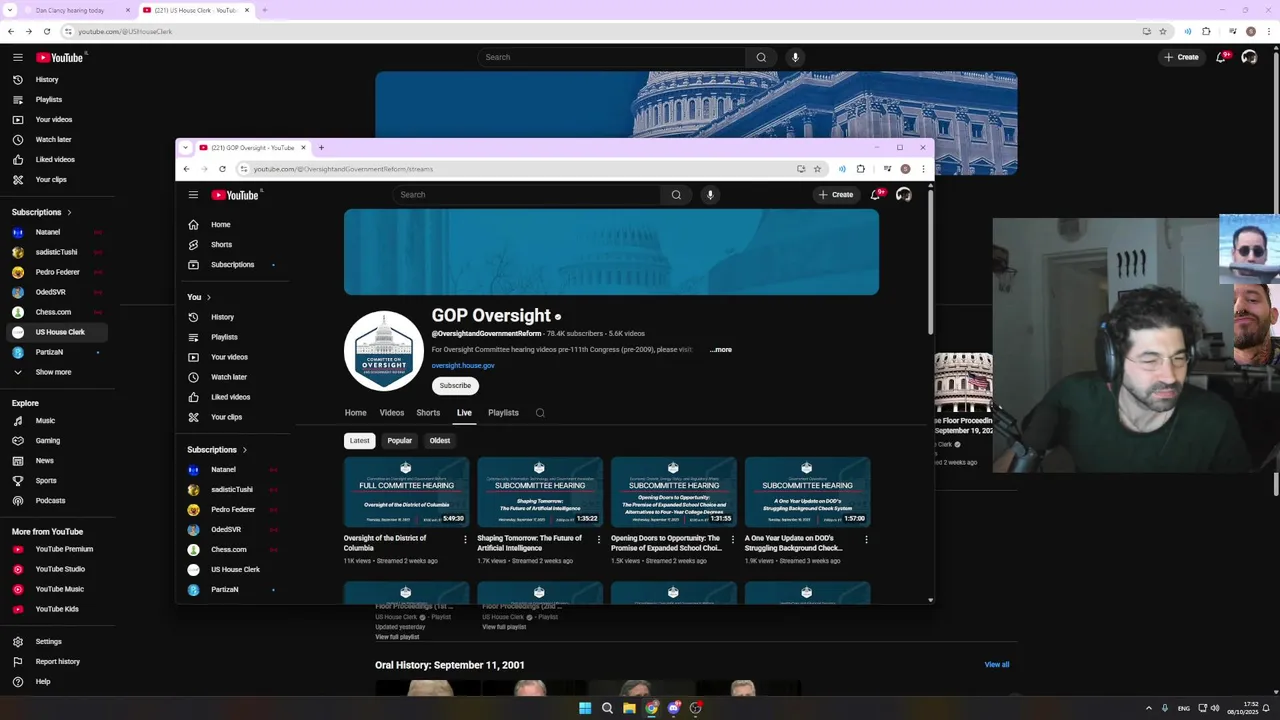Open Podcasts under Explore in back window

pyautogui.click(x=50, y=501)
